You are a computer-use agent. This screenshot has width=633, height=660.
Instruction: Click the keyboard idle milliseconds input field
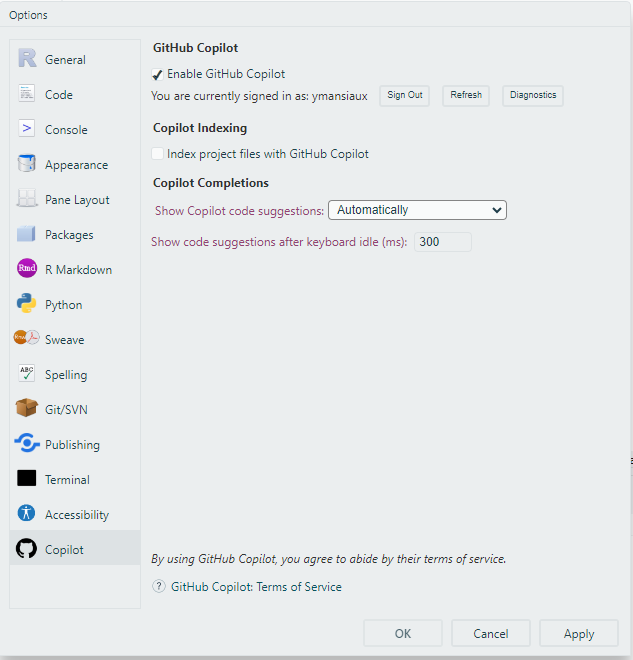pos(443,242)
